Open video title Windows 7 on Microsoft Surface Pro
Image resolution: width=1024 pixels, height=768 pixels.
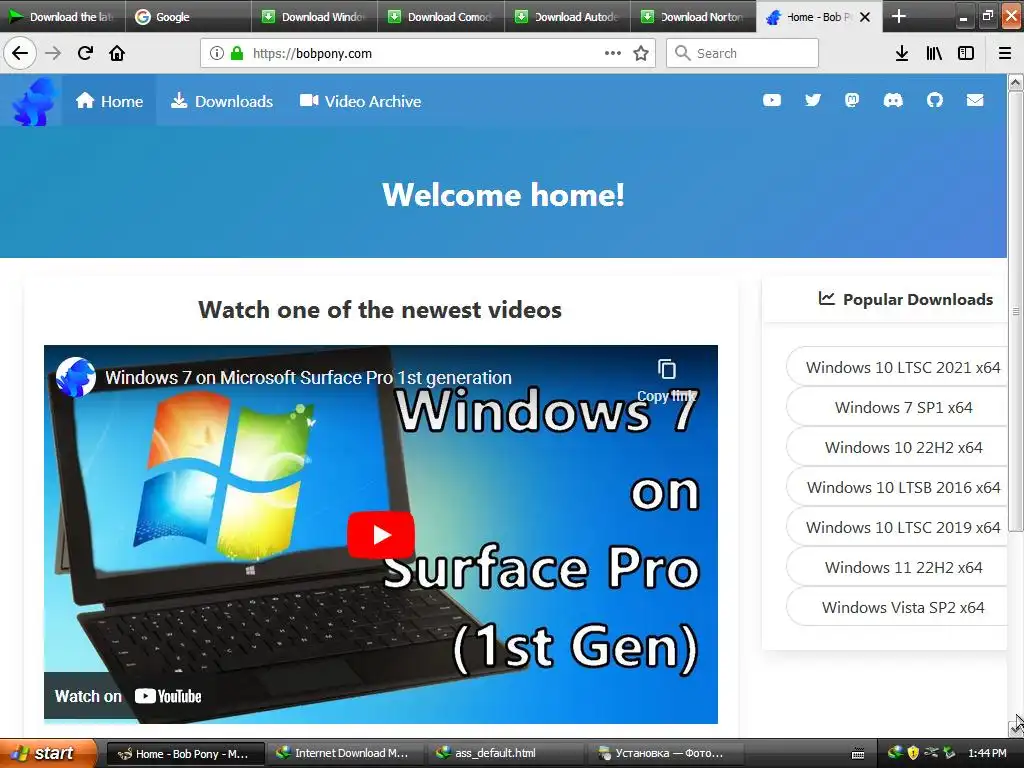pyautogui.click(x=308, y=377)
